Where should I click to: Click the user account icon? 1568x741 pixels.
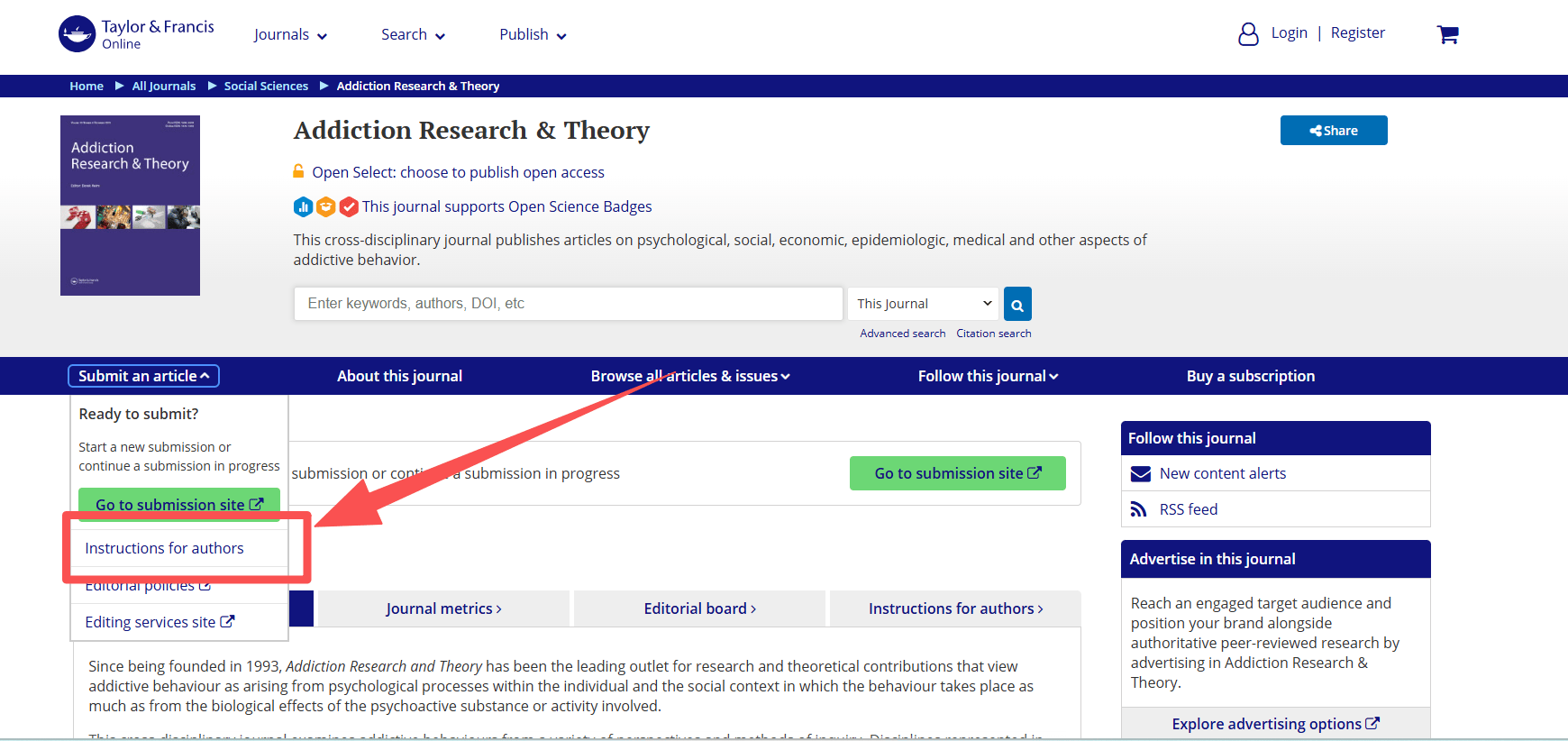point(1248,34)
